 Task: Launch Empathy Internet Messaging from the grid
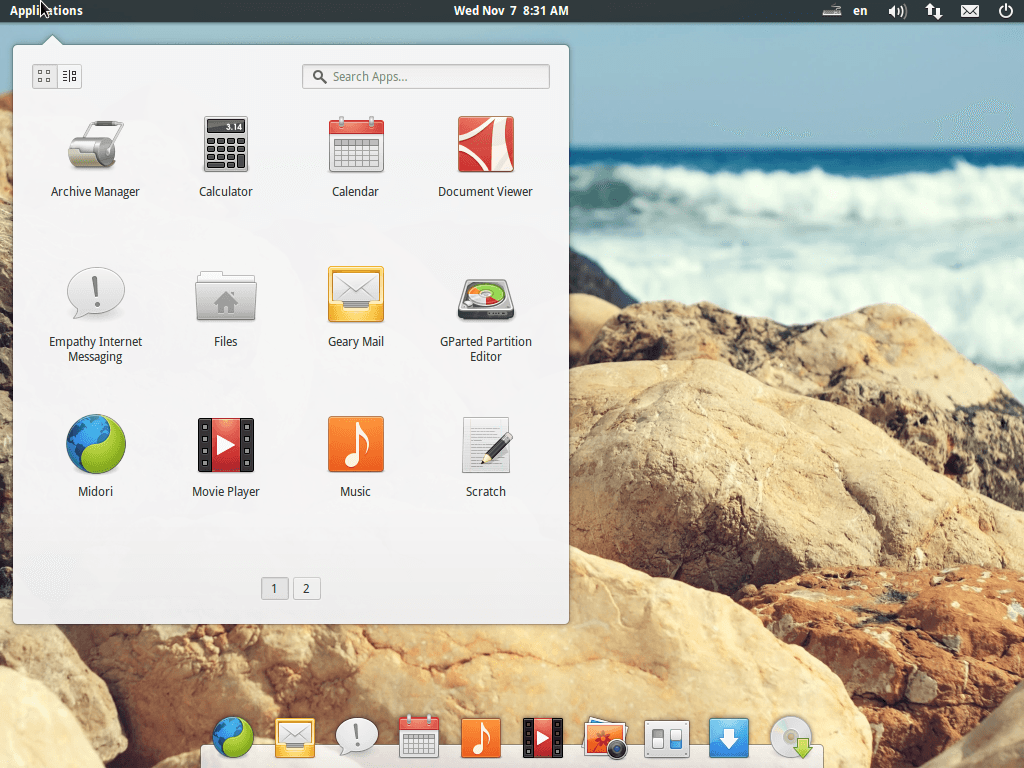pyautogui.click(x=95, y=315)
